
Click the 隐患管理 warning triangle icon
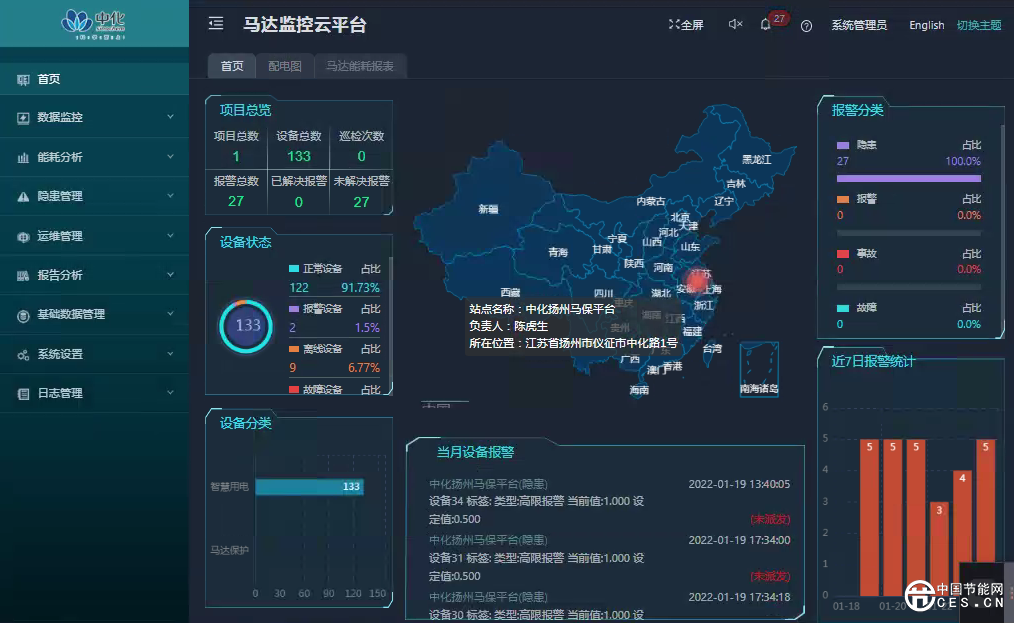coord(23,197)
